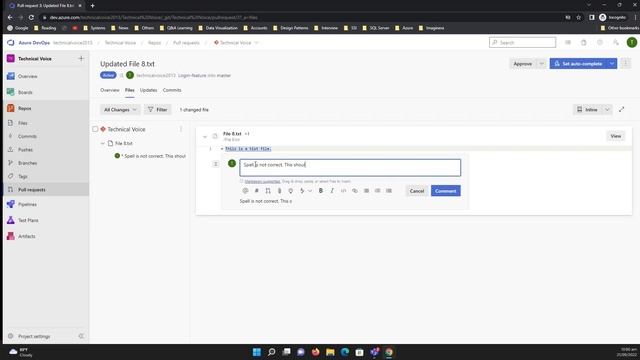This screenshot has width=640, height=360.
Task: Open user settings icon in header
Action: coord(616,42)
